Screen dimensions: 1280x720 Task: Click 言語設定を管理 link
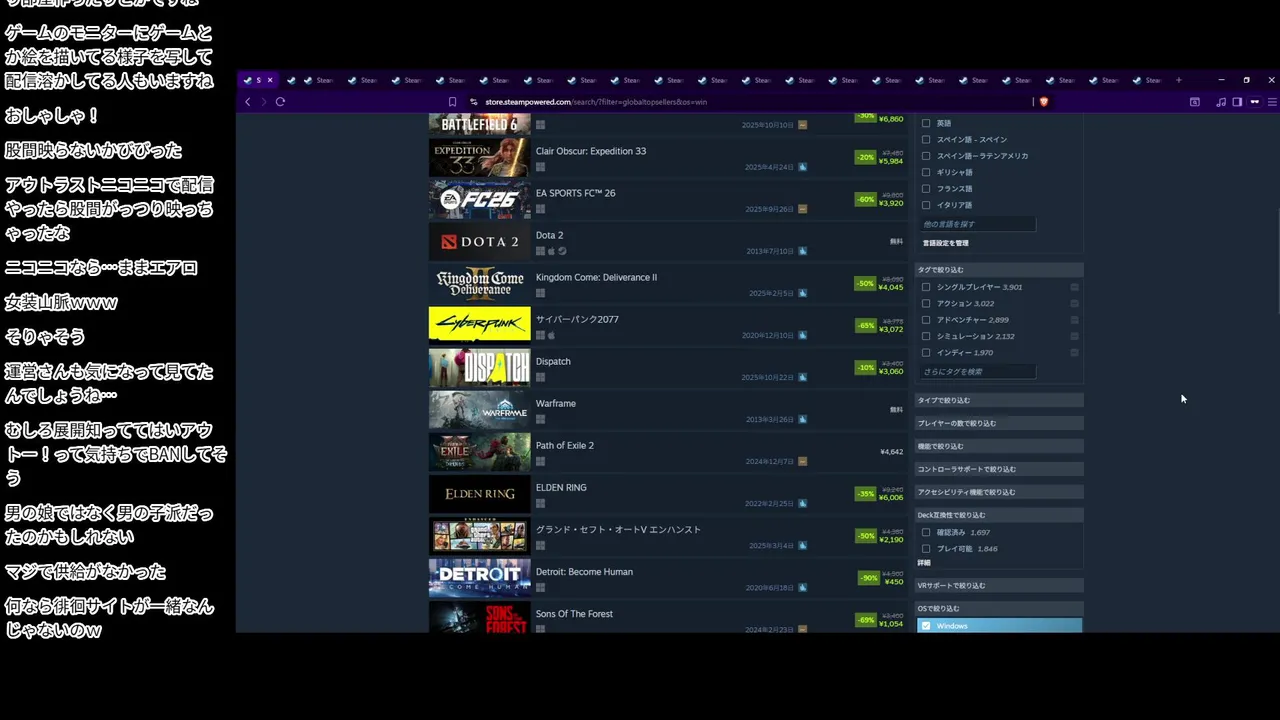(x=945, y=243)
